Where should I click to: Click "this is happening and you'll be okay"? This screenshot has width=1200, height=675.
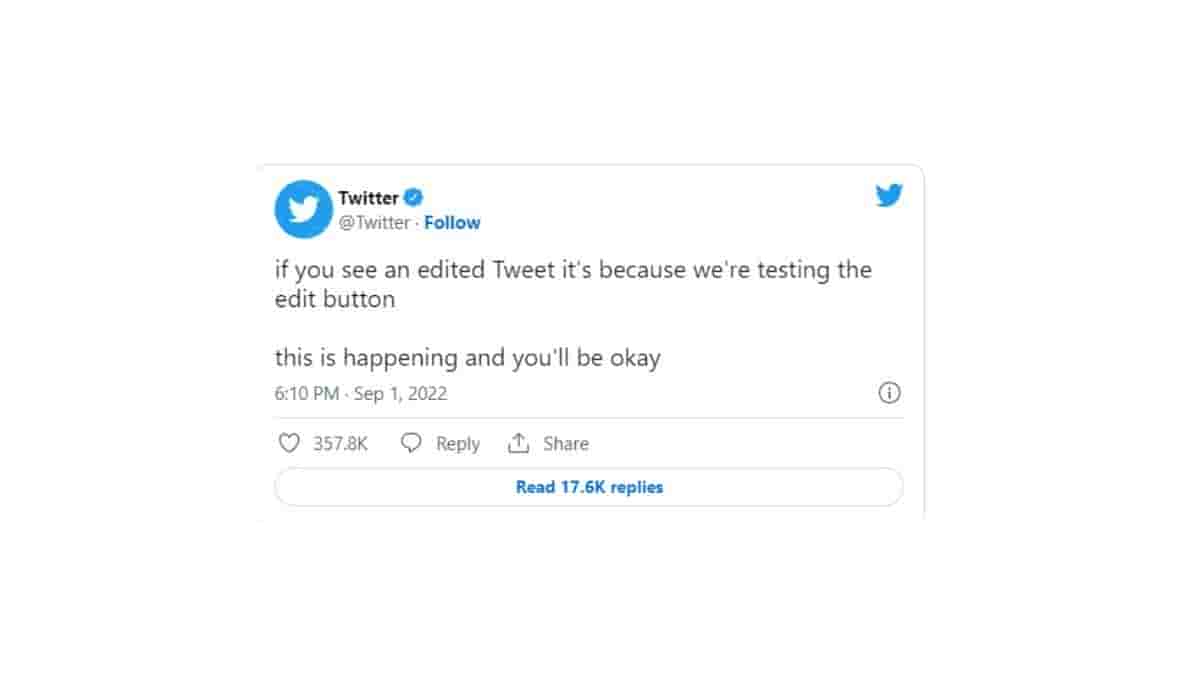(468, 358)
